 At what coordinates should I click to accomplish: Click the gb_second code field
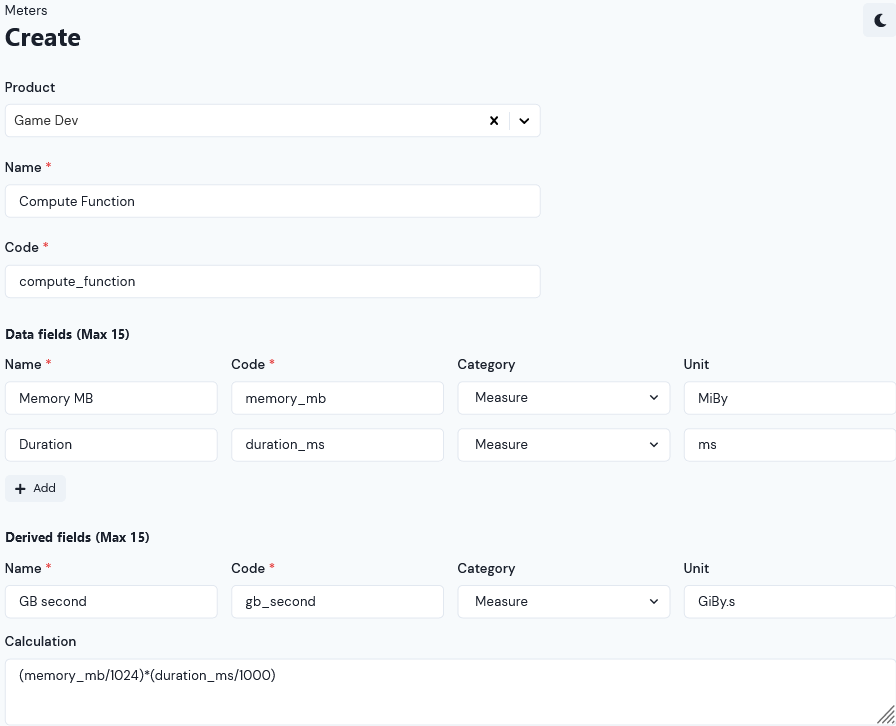tap(337, 601)
